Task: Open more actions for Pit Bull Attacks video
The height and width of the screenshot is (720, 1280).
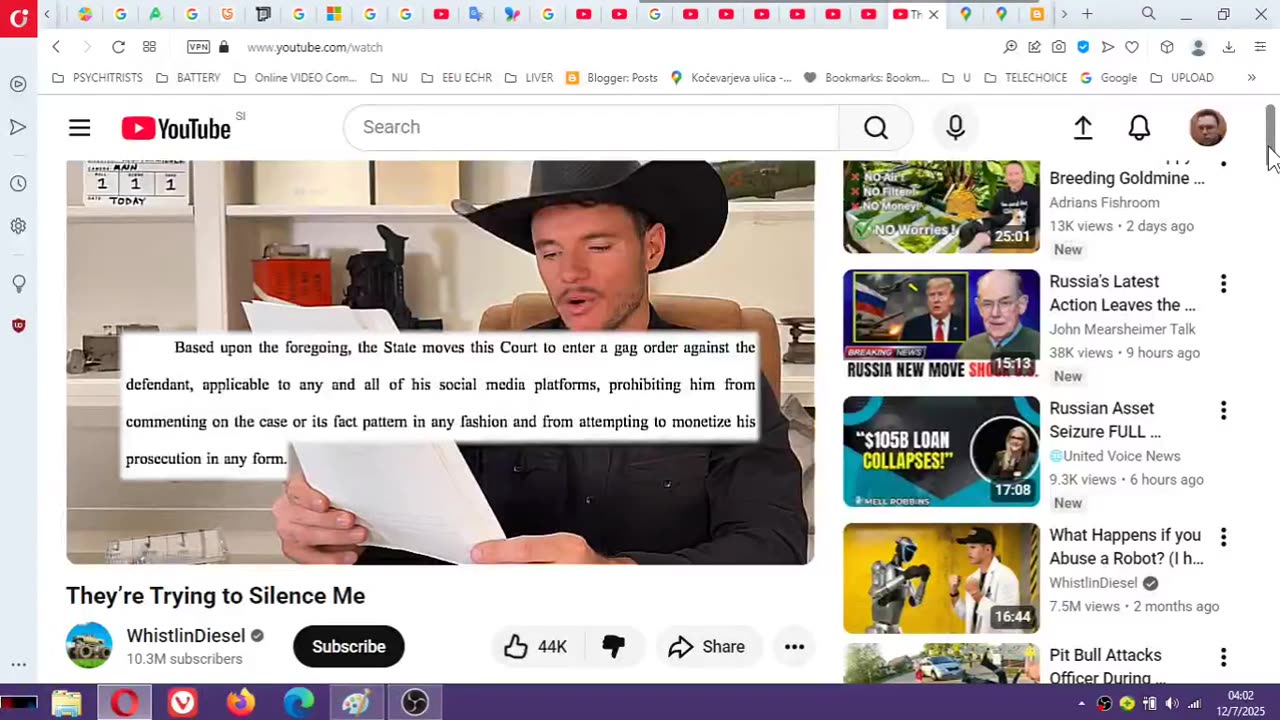Action: coord(1223,658)
